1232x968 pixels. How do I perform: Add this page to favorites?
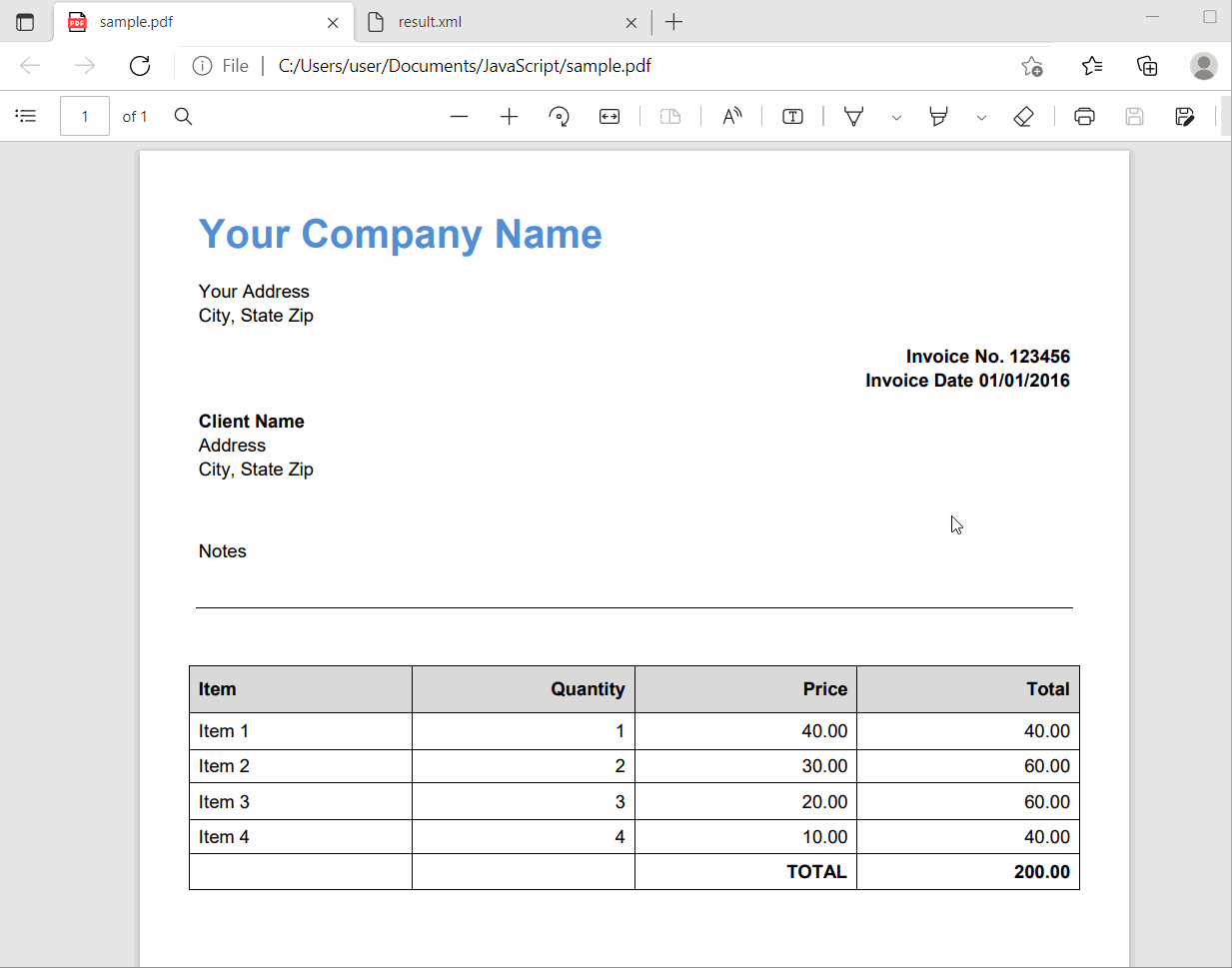point(1032,66)
